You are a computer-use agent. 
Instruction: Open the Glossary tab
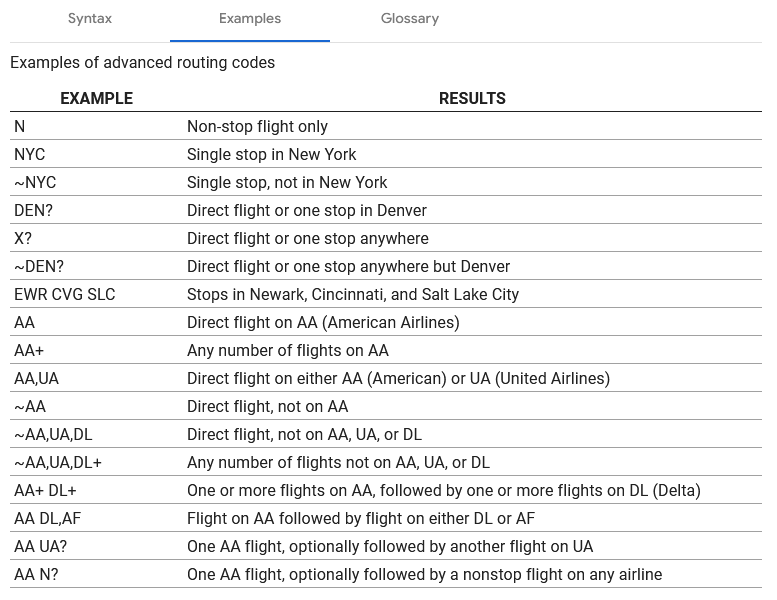click(x=410, y=19)
